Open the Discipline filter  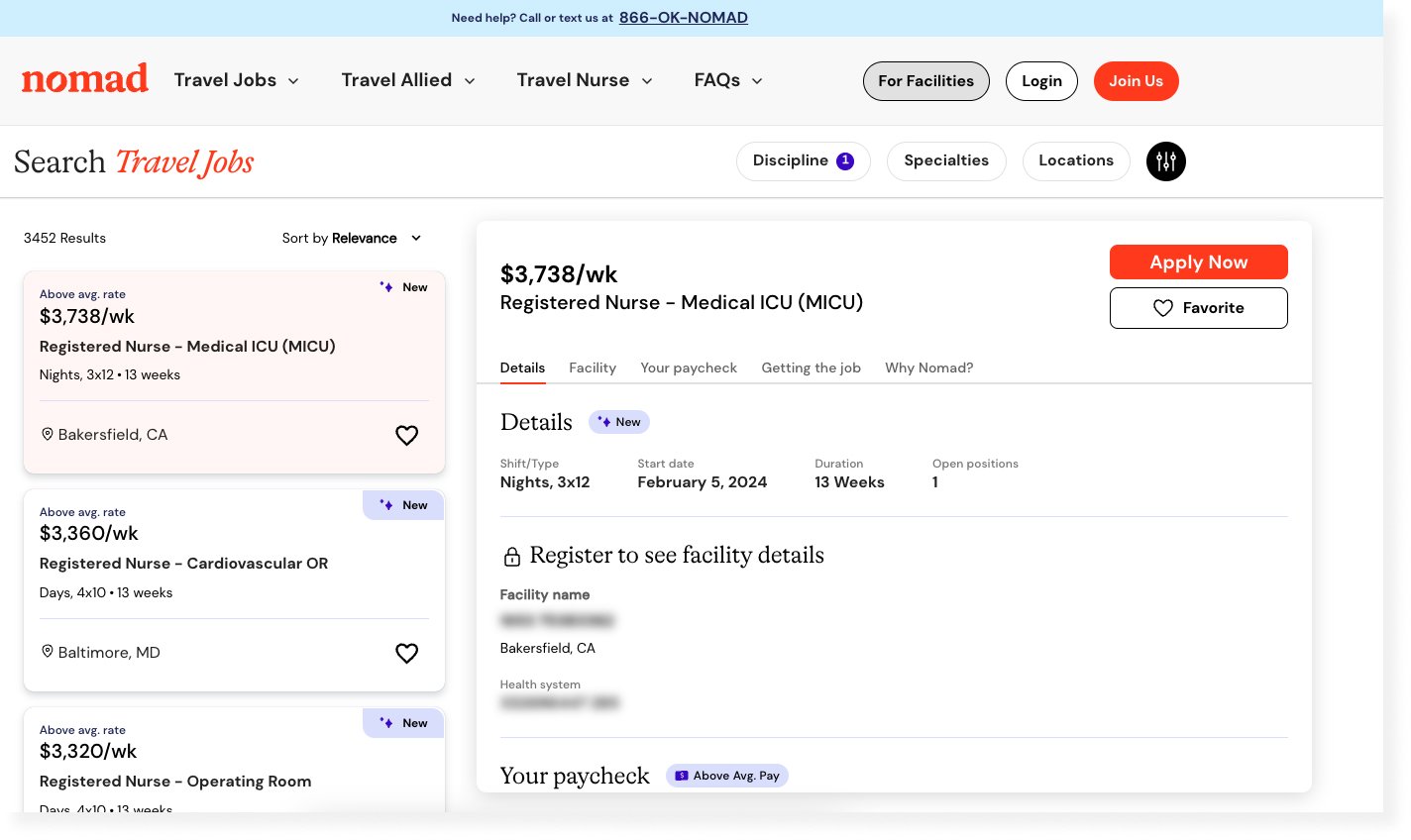click(x=804, y=161)
